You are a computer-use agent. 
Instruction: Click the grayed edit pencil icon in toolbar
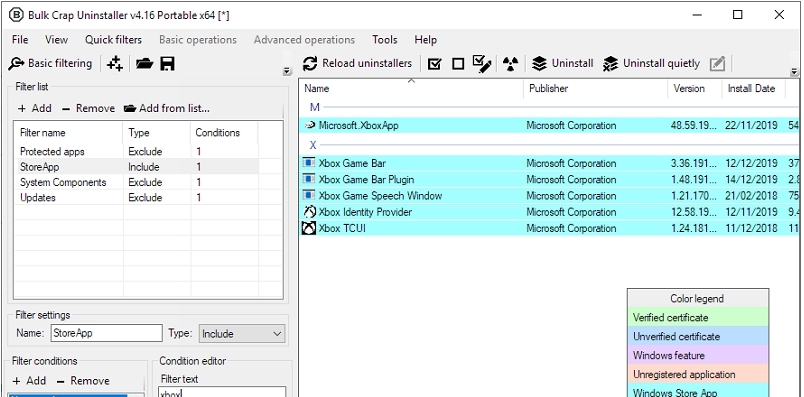[717, 64]
